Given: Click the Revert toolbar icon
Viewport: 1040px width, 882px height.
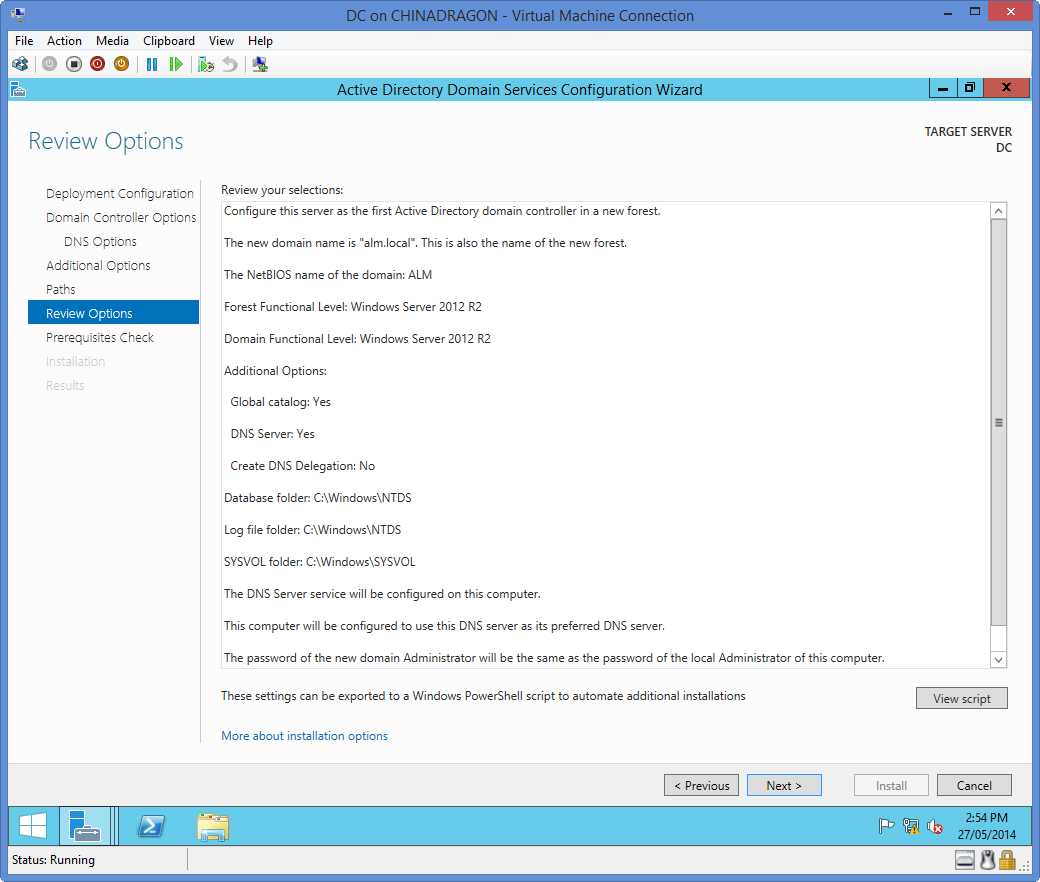Looking at the screenshot, I should pos(229,64).
